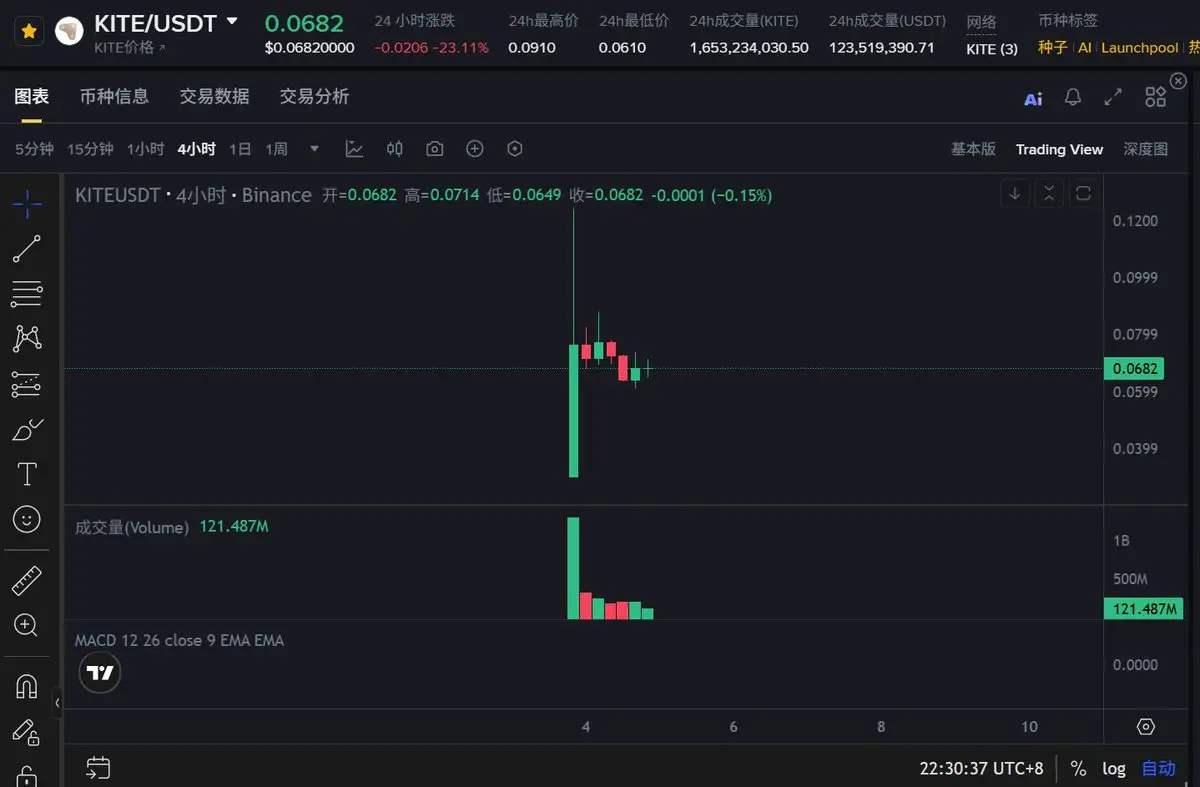Open the emoji sticker tool
The image size is (1200, 787).
pos(27,519)
